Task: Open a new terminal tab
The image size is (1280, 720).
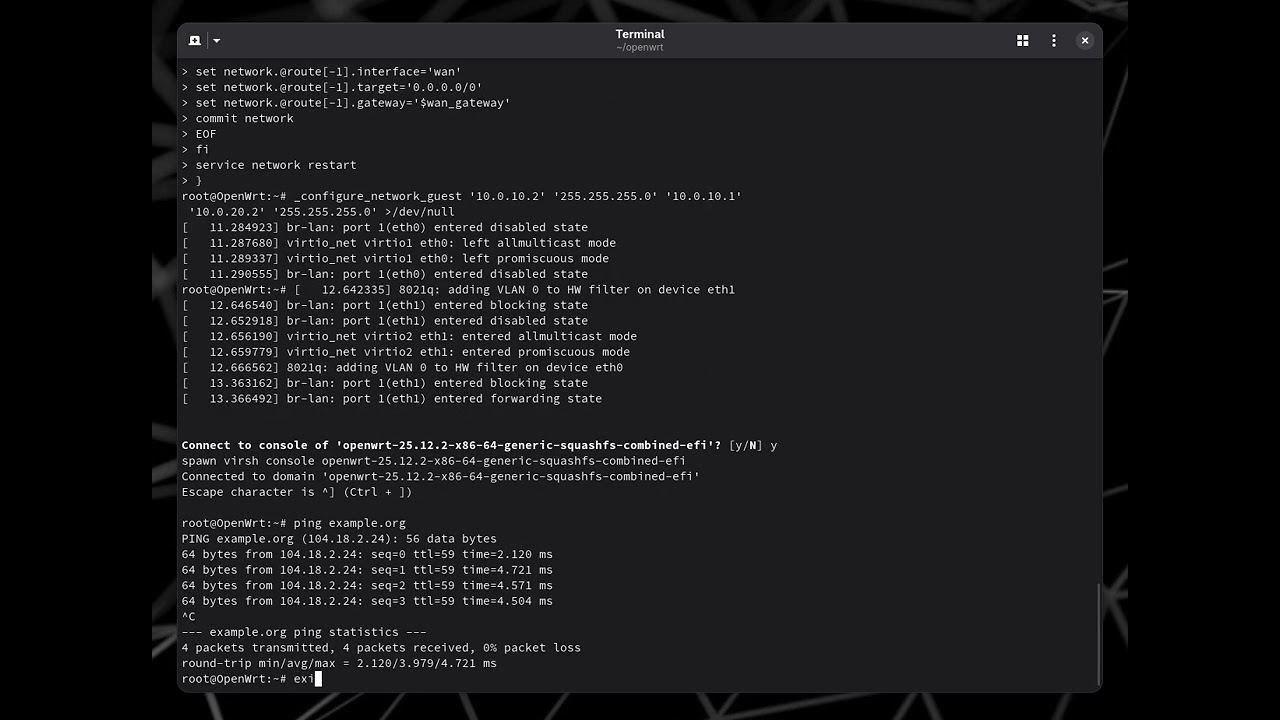Action: (x=195, y=41)
